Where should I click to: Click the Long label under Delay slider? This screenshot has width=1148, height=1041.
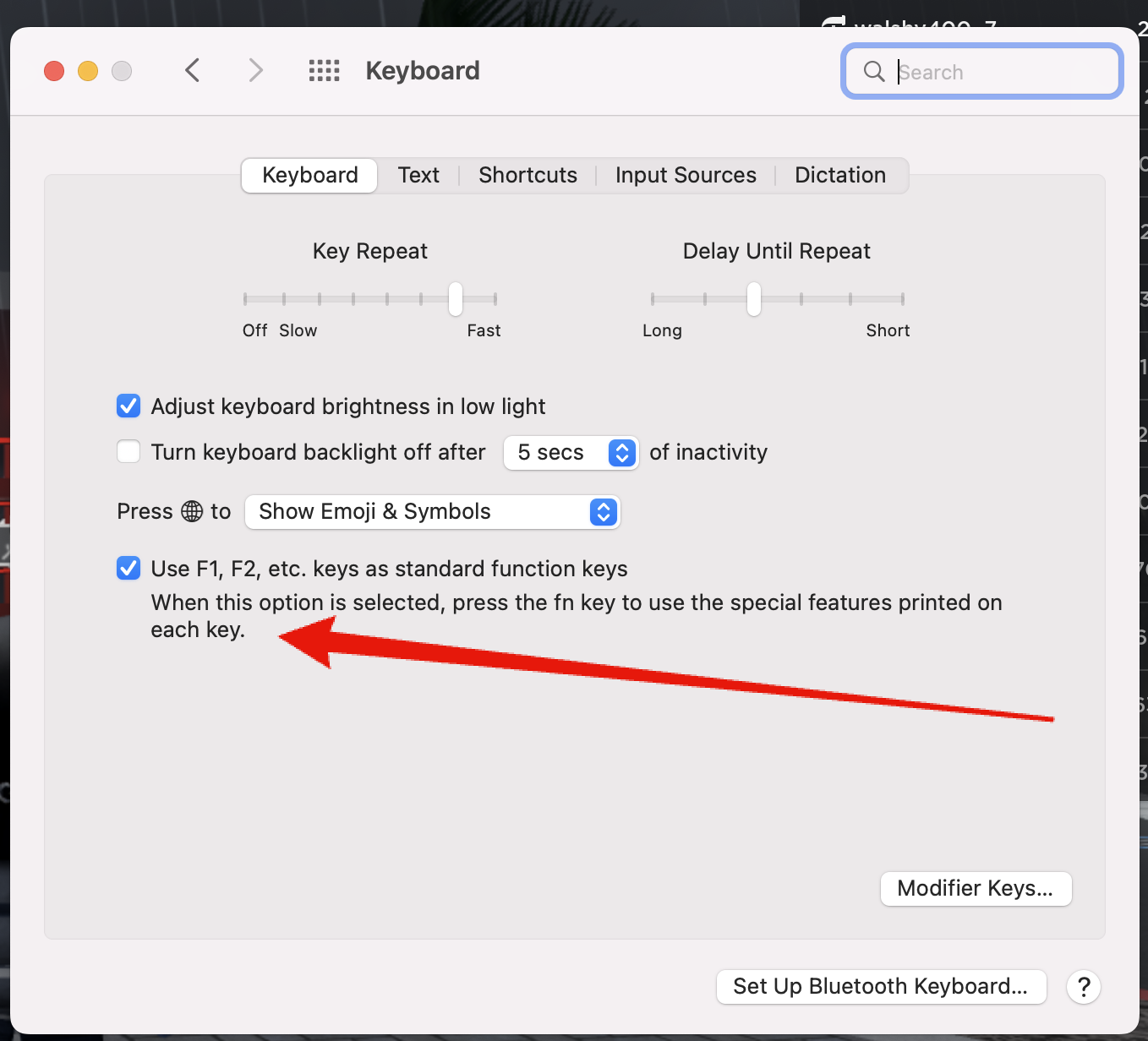tap(662, 330)
